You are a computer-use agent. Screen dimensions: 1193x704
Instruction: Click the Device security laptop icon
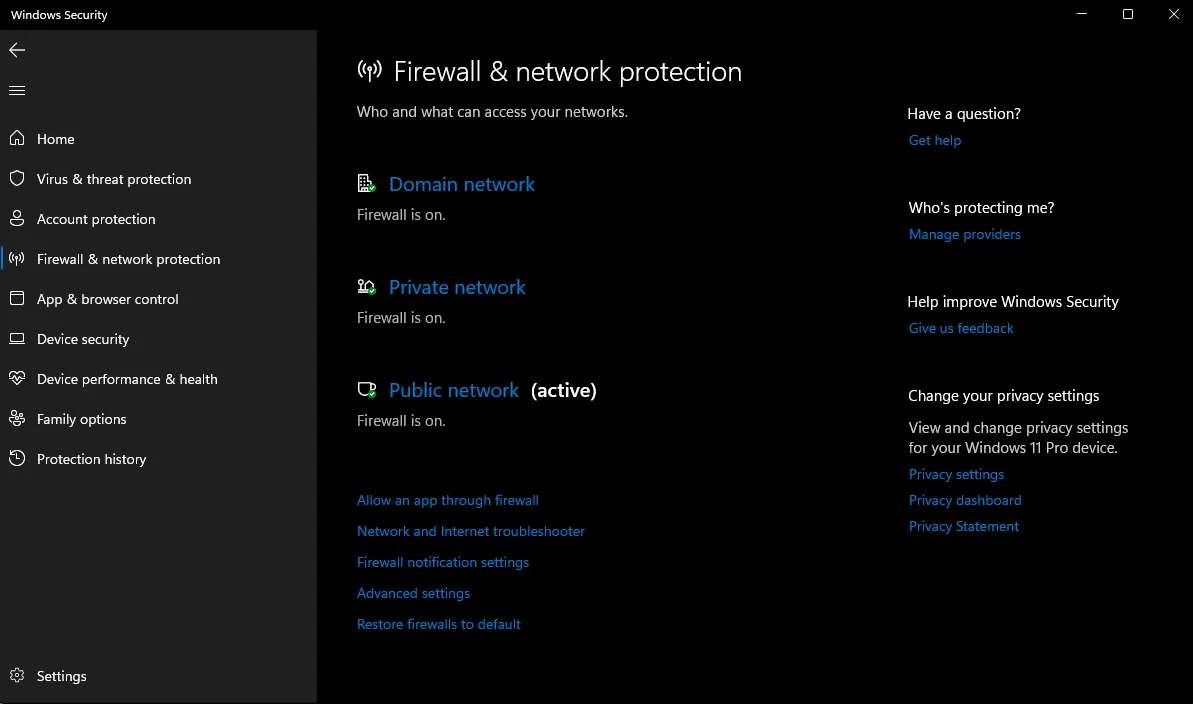pyautogui.click(x=17, y=339)
